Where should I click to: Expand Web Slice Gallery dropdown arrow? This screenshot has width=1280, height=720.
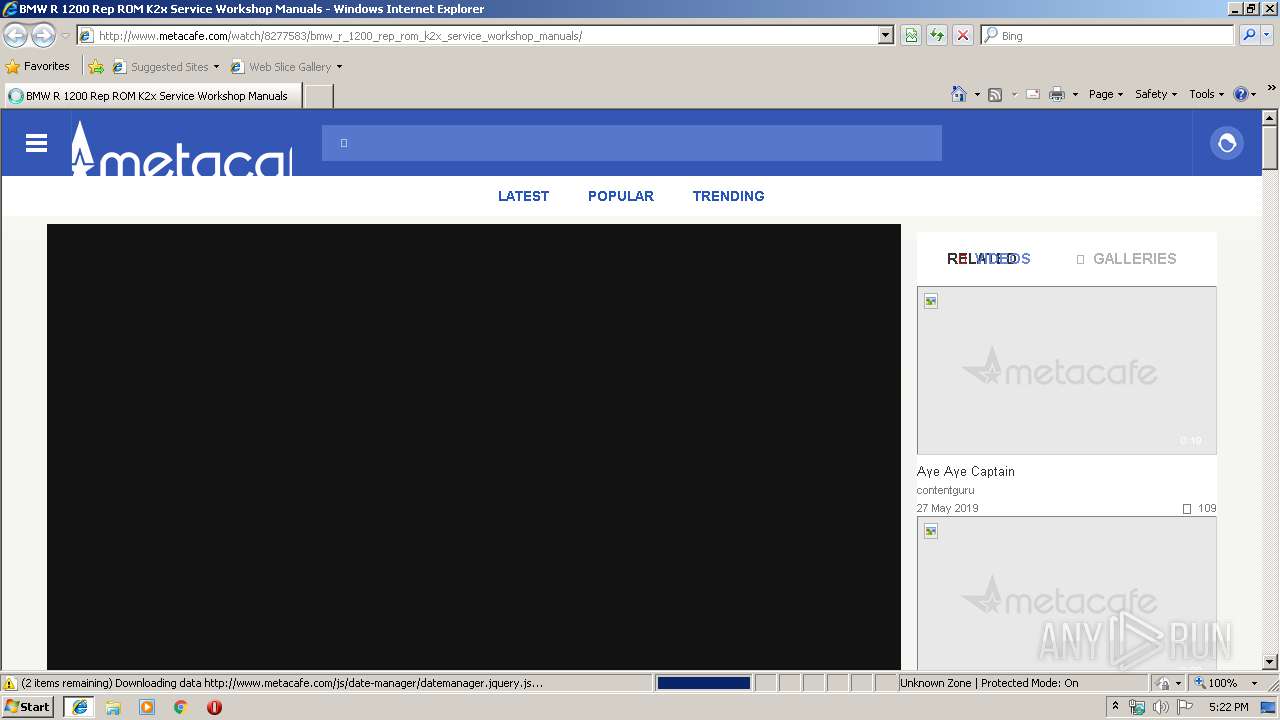click(x=339, y=67)
